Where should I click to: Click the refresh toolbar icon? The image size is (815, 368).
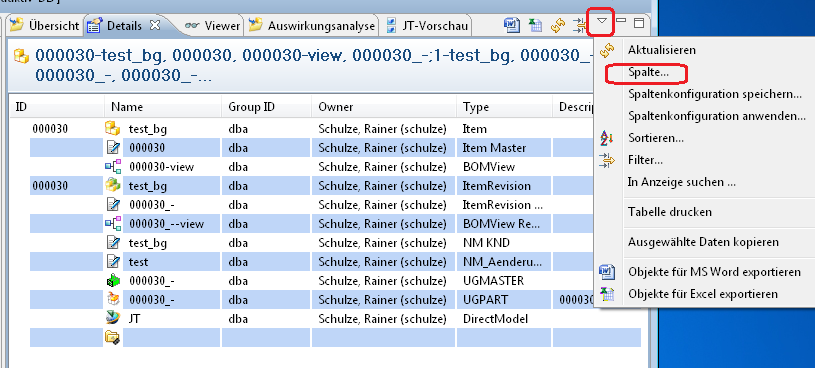tap(558, 25)
